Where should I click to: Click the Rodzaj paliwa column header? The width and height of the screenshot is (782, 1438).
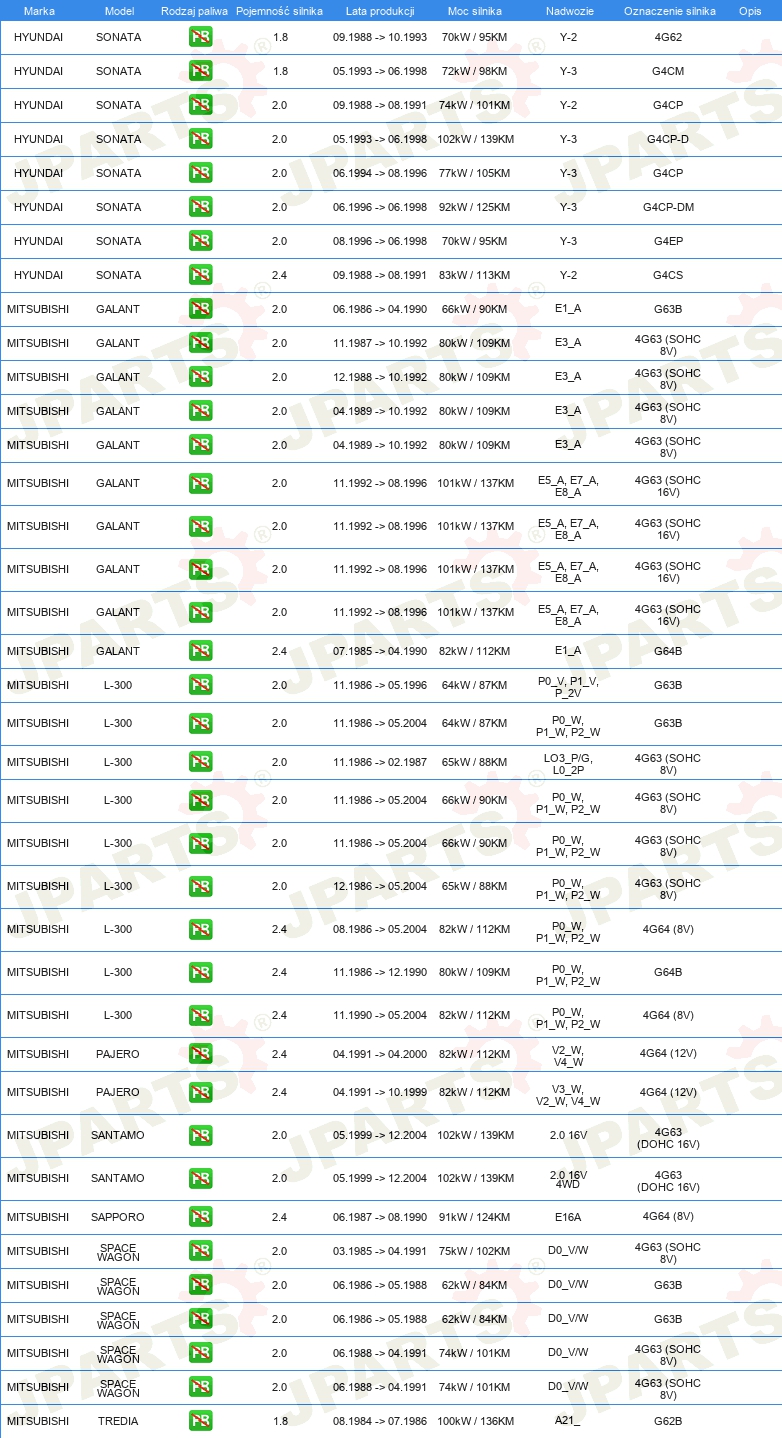[x=195, y=10]
